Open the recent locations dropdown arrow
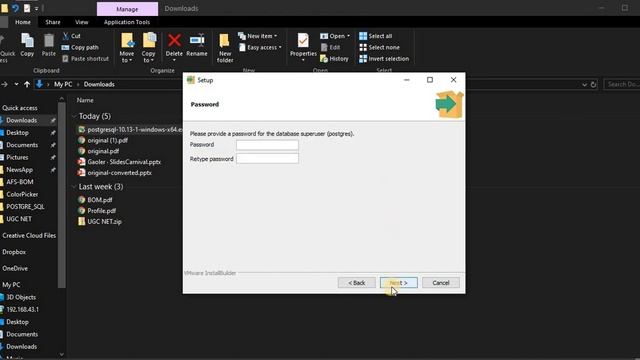The width and height of the screenshot is (640, 360). (x=16, y=84)
